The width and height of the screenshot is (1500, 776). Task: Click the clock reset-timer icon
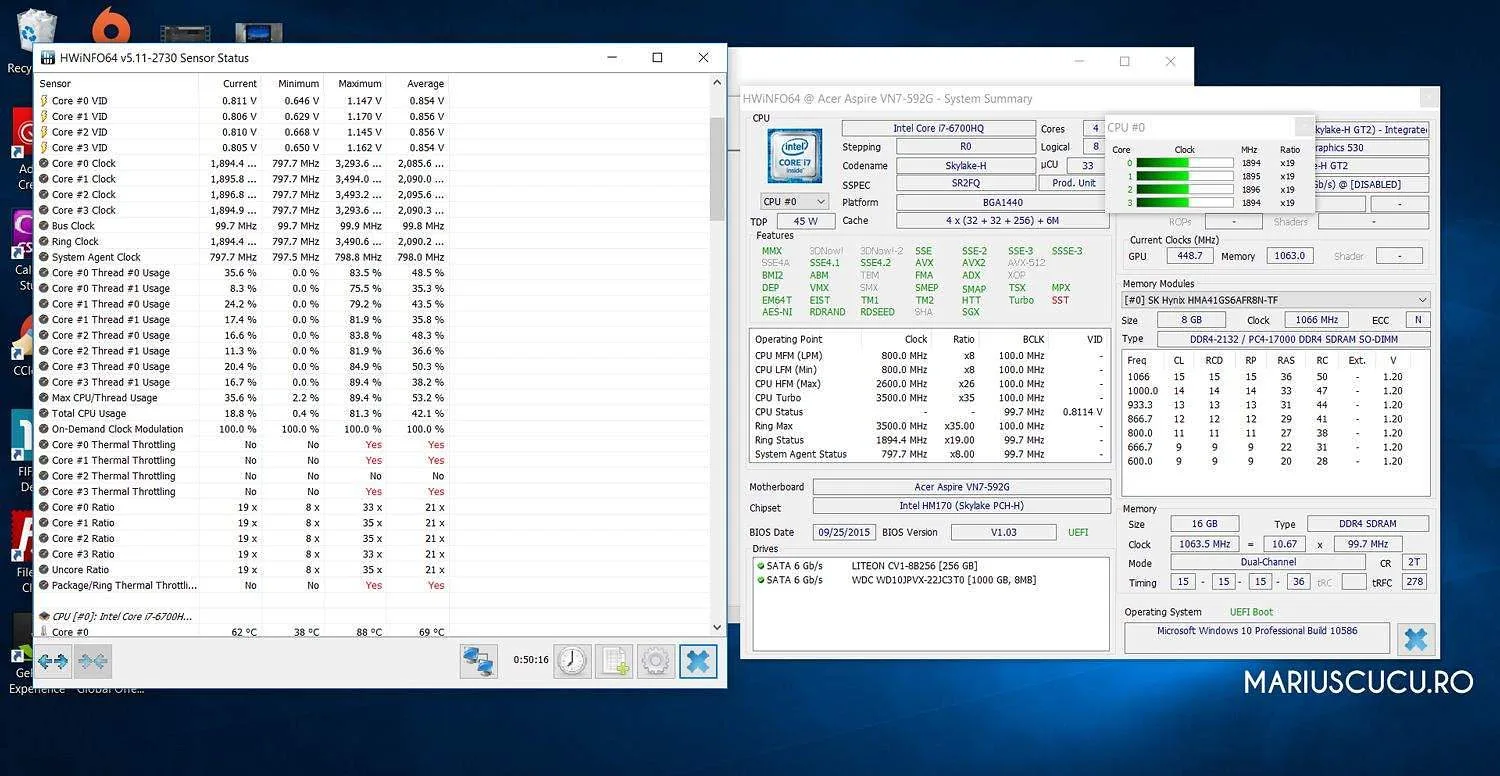[x=573, y=661]
